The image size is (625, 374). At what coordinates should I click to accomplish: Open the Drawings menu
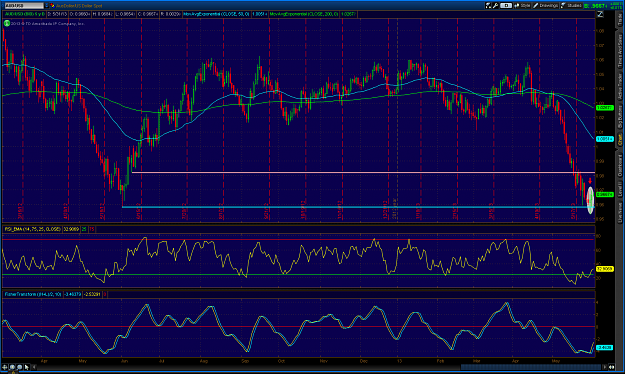coord(545,5)
